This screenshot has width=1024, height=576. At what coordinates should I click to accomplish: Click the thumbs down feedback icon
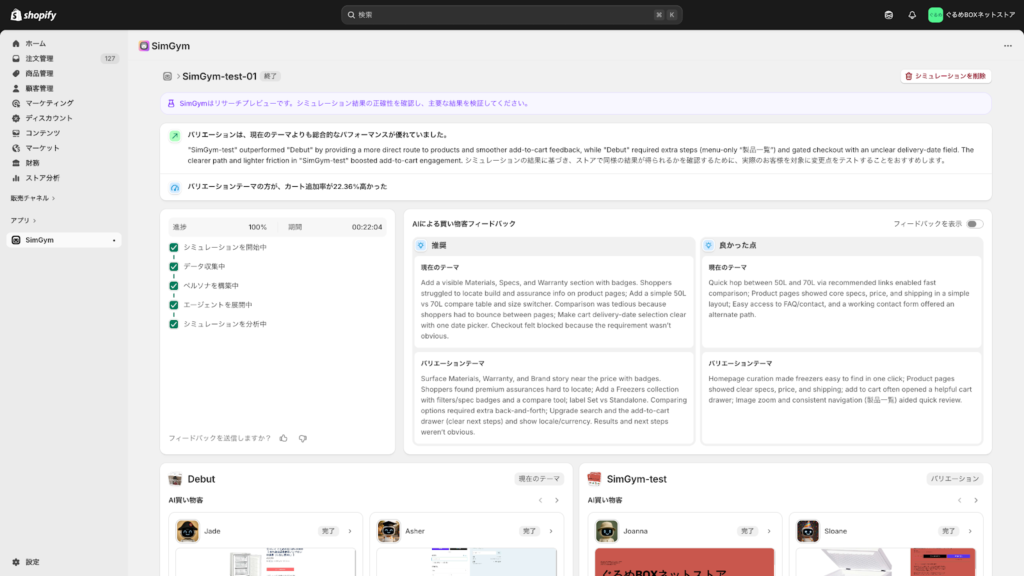303,438
